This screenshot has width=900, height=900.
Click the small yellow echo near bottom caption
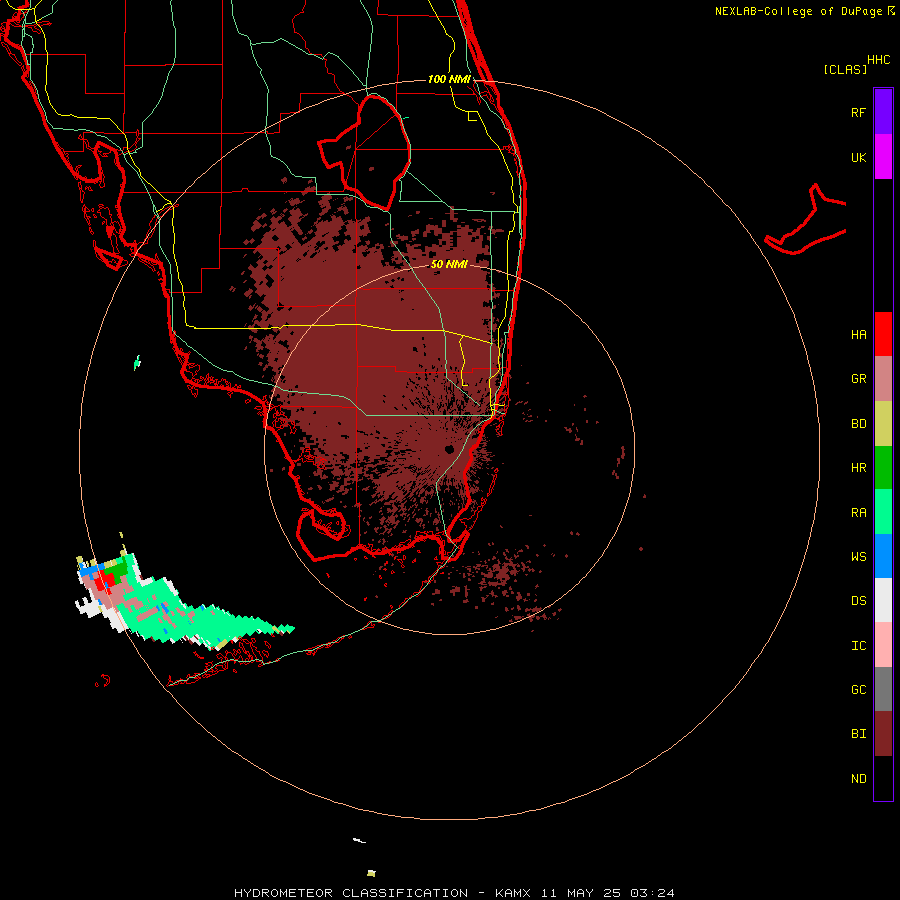click(x=371, y=873)
